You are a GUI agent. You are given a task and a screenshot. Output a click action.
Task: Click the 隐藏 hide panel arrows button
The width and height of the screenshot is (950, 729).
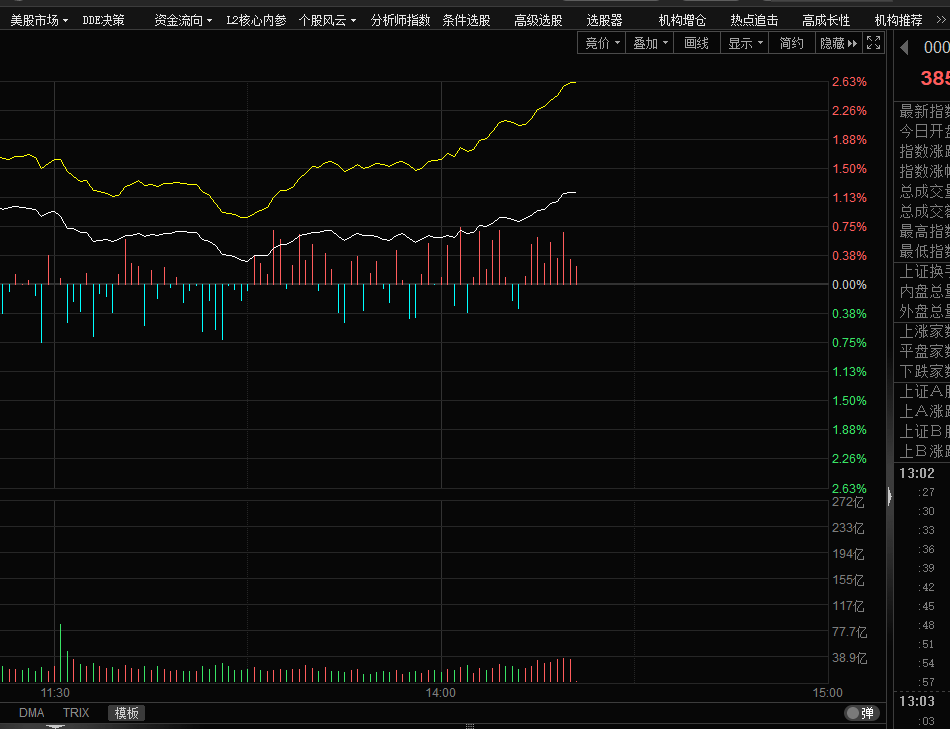(x=838, y=43)
